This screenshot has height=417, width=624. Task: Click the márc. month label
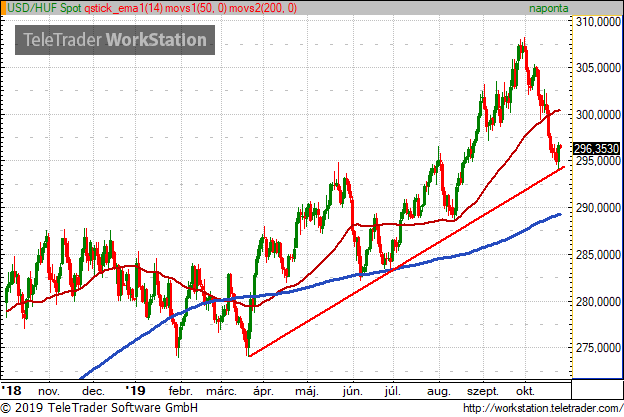222,391
